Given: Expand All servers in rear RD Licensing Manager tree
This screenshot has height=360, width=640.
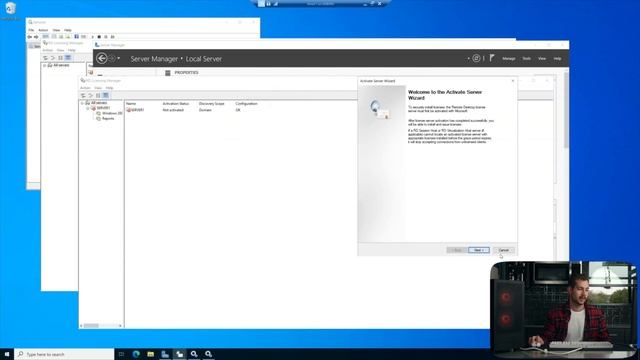Looking at the screenshot, I should pyautogui.click(x=44, y=65).
